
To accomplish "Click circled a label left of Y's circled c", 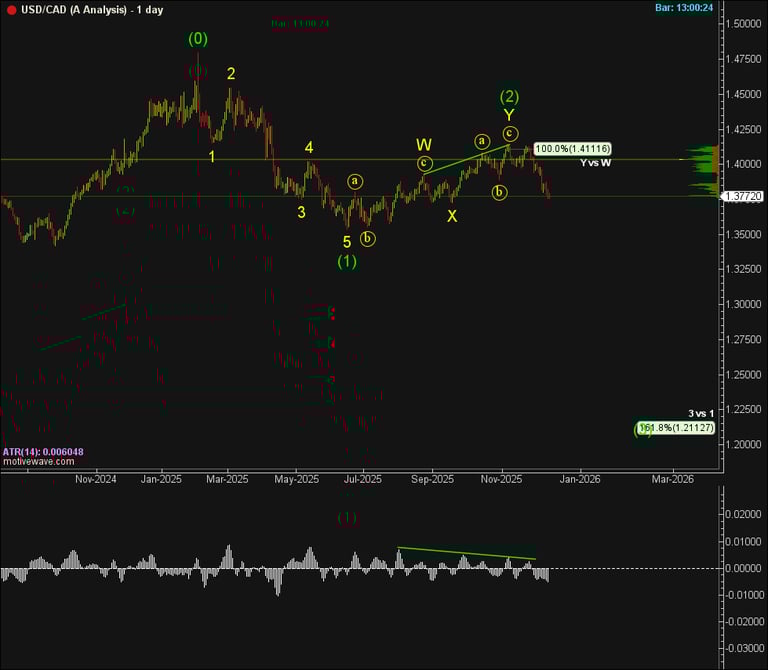I will pyautogui.click(x=482, y=142).
